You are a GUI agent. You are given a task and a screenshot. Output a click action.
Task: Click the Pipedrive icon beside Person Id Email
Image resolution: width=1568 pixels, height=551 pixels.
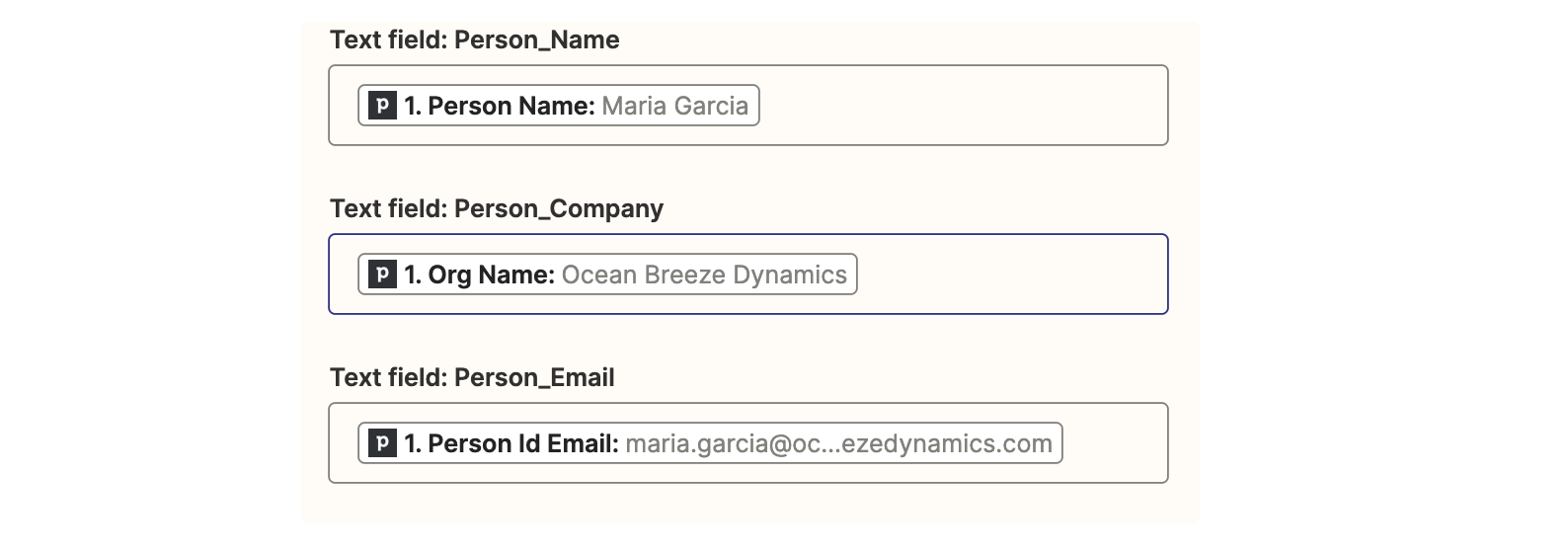(x=382, y=443)
